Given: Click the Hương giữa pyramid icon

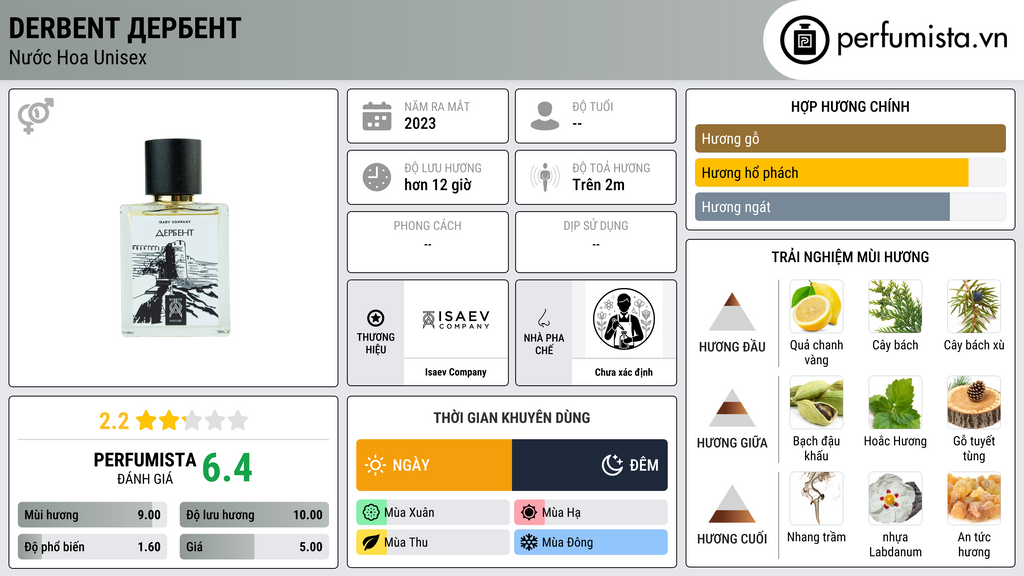Looking at the screenshot, I should click(732, 408).
